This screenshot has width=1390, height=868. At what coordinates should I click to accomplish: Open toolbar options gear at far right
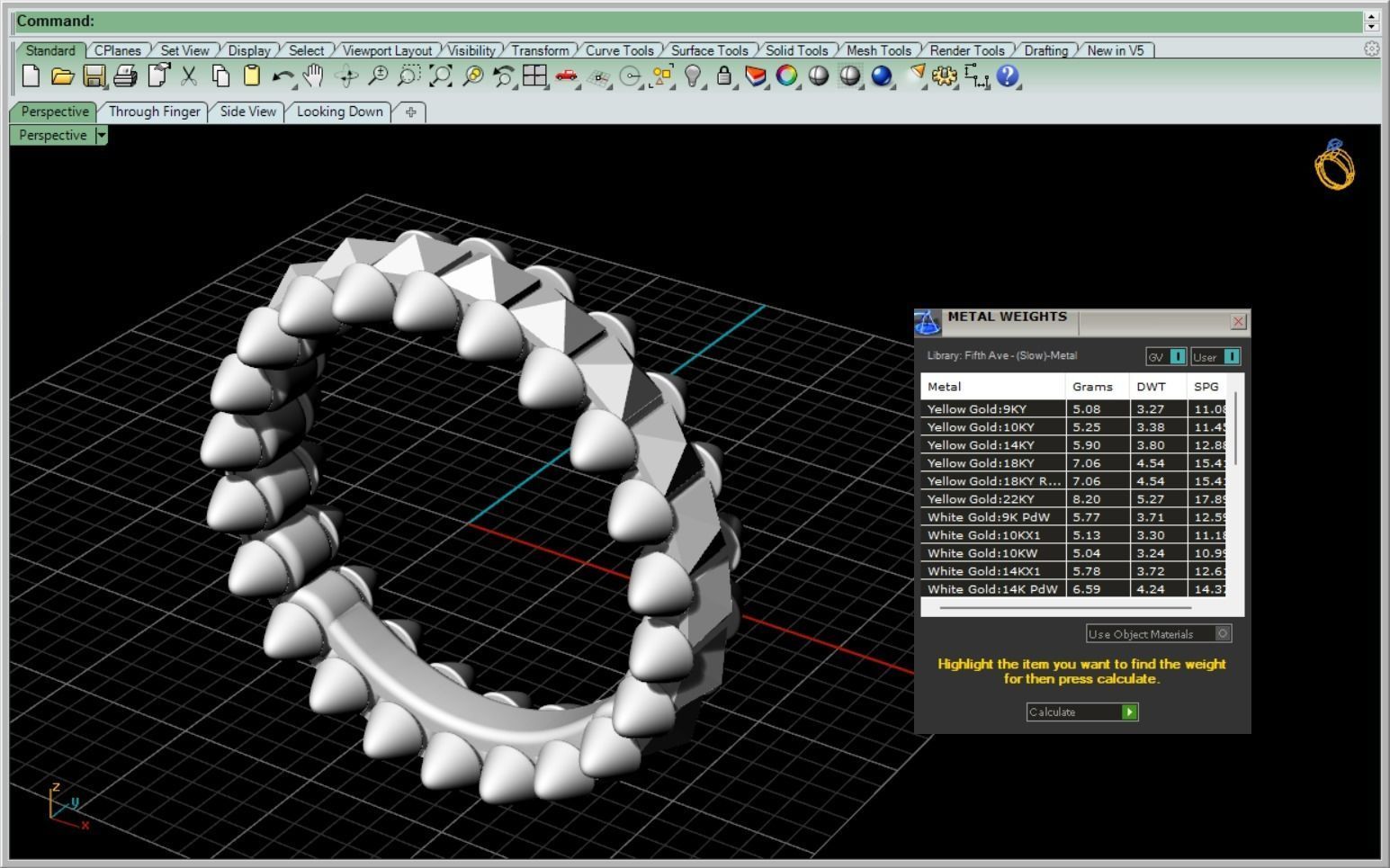pyautogui.click(x=1371, y=49)
